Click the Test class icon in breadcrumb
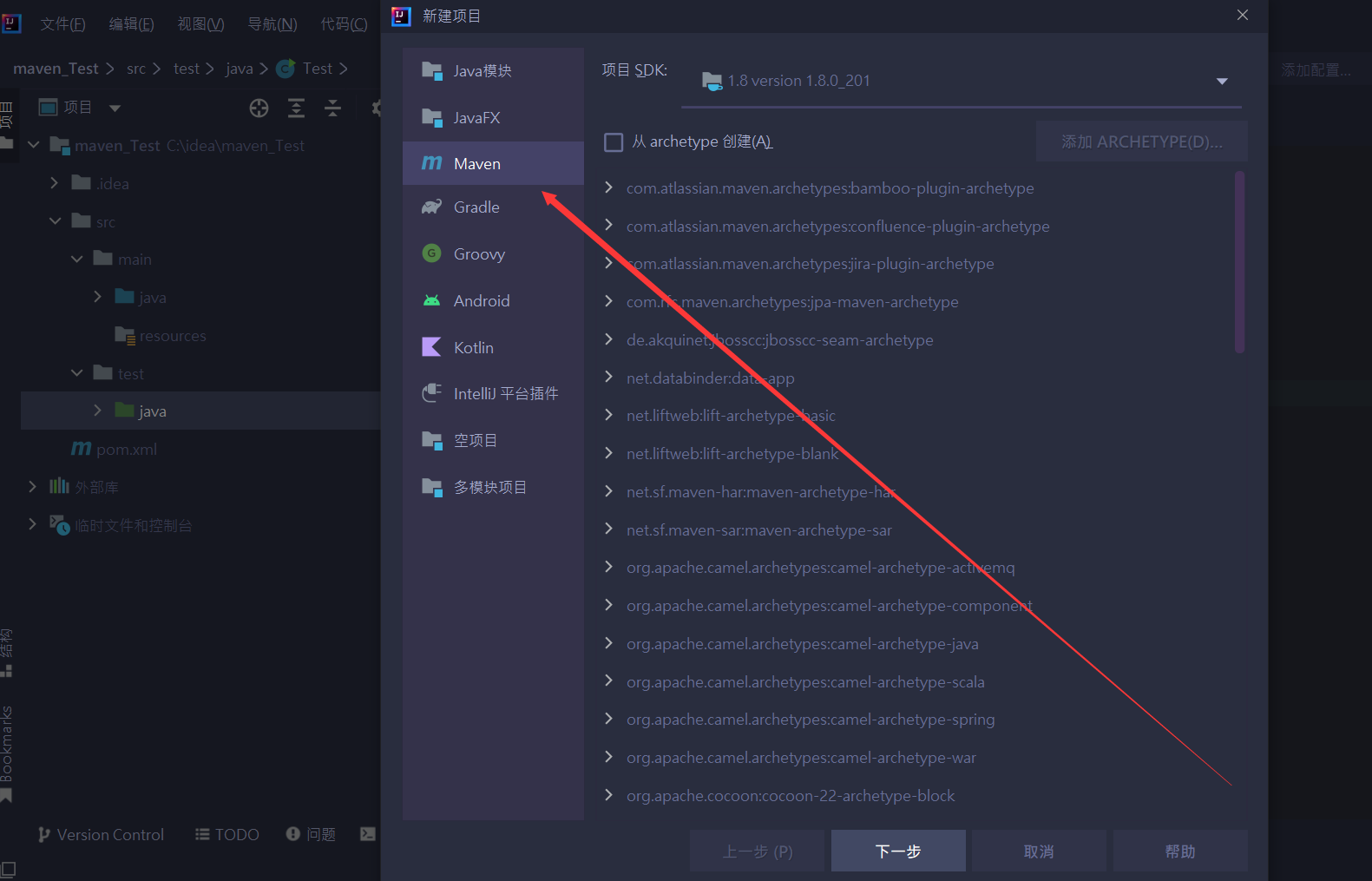The image size is (1372, 881). pyautogui.click(x=286, y=69)
